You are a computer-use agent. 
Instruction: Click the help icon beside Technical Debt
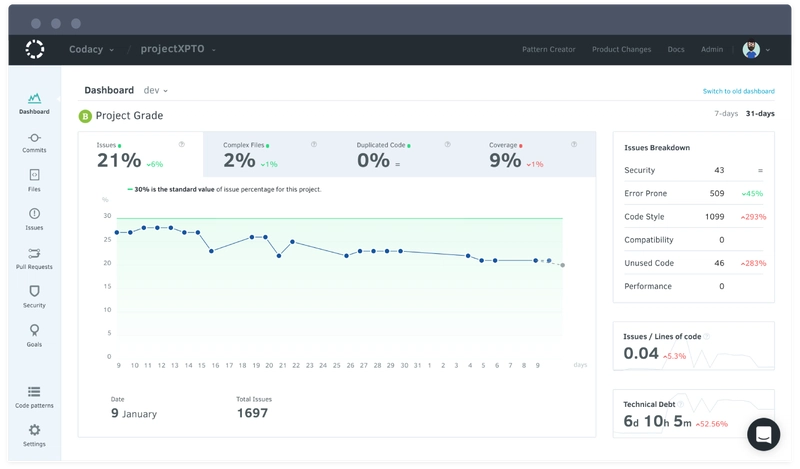pyautogui.click(x=681, y=404)
